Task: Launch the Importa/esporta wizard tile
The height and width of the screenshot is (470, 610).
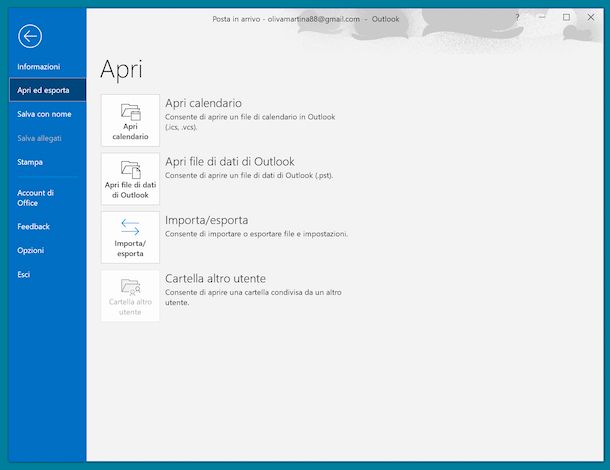Action: [130, 237]
